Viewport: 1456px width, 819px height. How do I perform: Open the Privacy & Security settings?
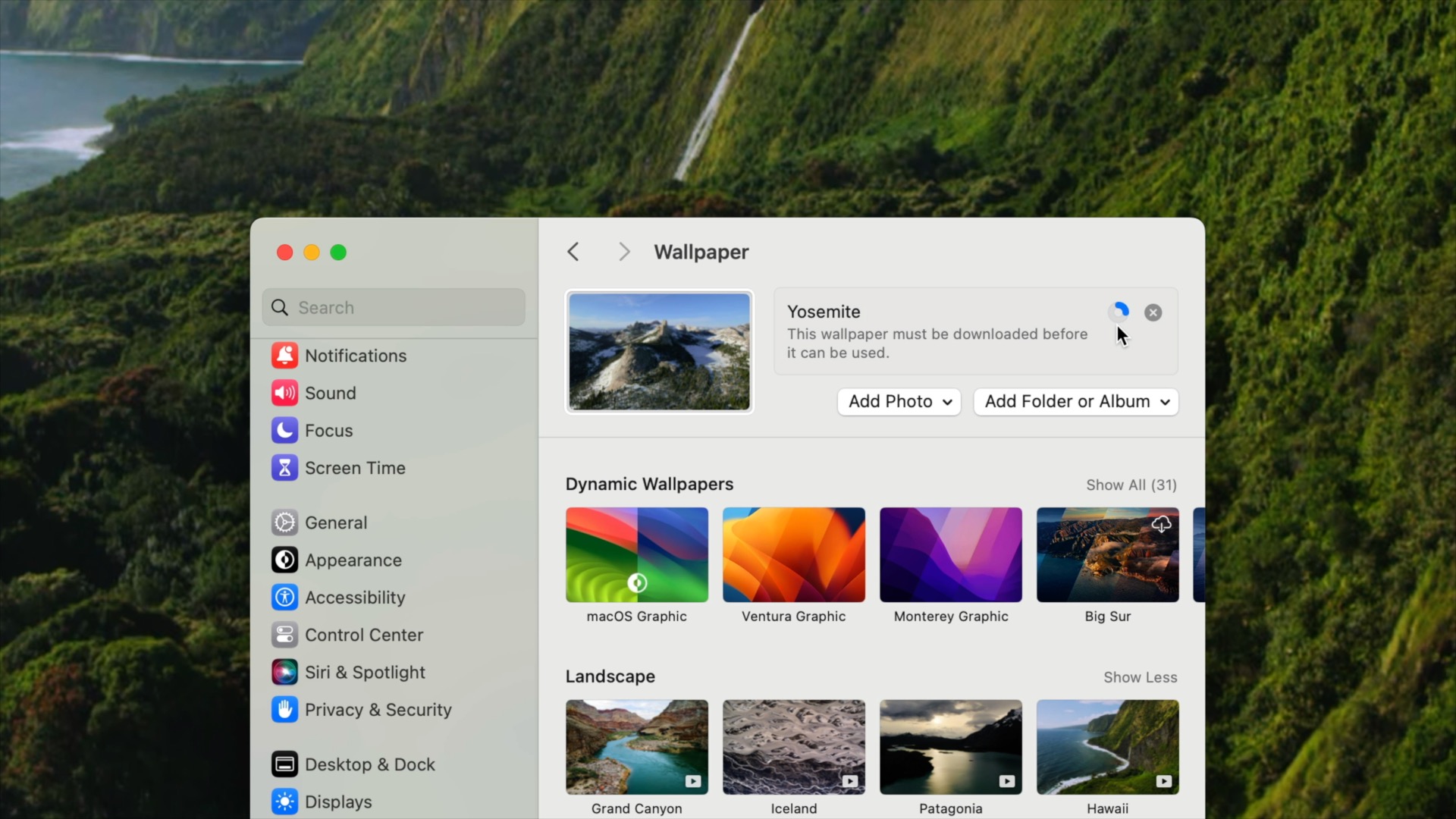[378, 709]
